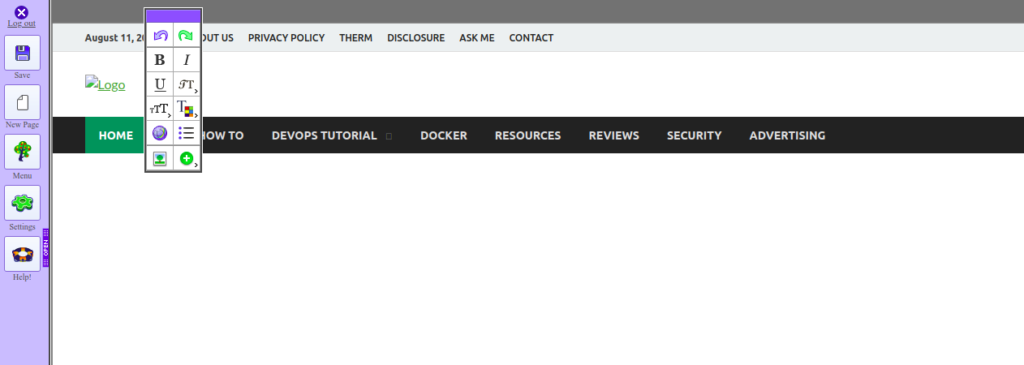Open the RESOURCES menu item

(x=528, y=135)
